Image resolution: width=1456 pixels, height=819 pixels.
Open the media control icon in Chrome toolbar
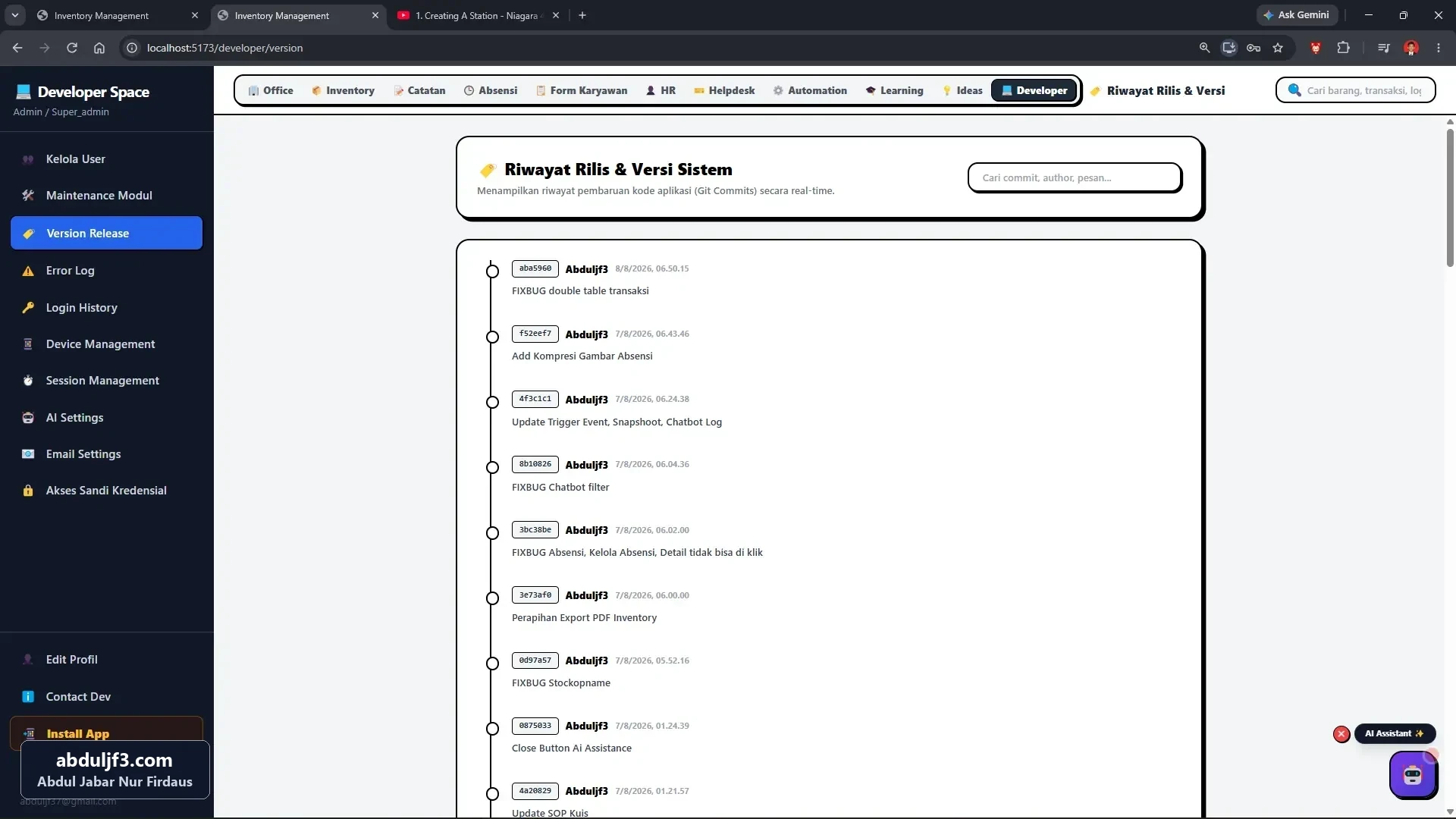[1384, 48]
